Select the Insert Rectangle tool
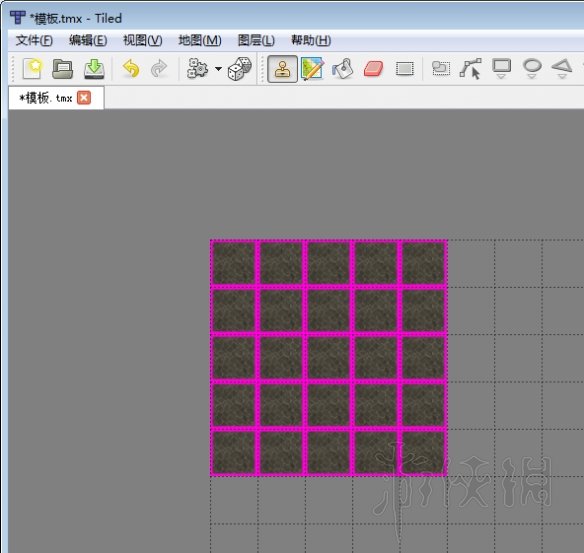The width and height of the screenshot is (584, 553). point(502,69)
